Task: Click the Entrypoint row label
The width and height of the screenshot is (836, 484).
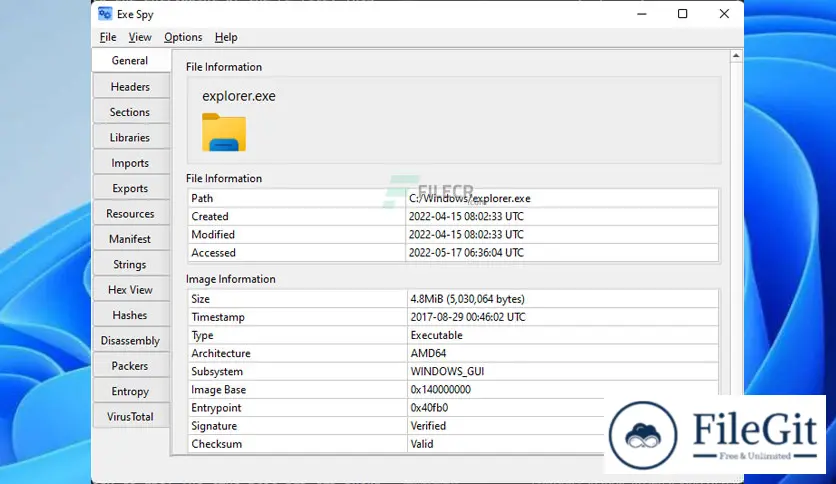Action: point(216,408)
